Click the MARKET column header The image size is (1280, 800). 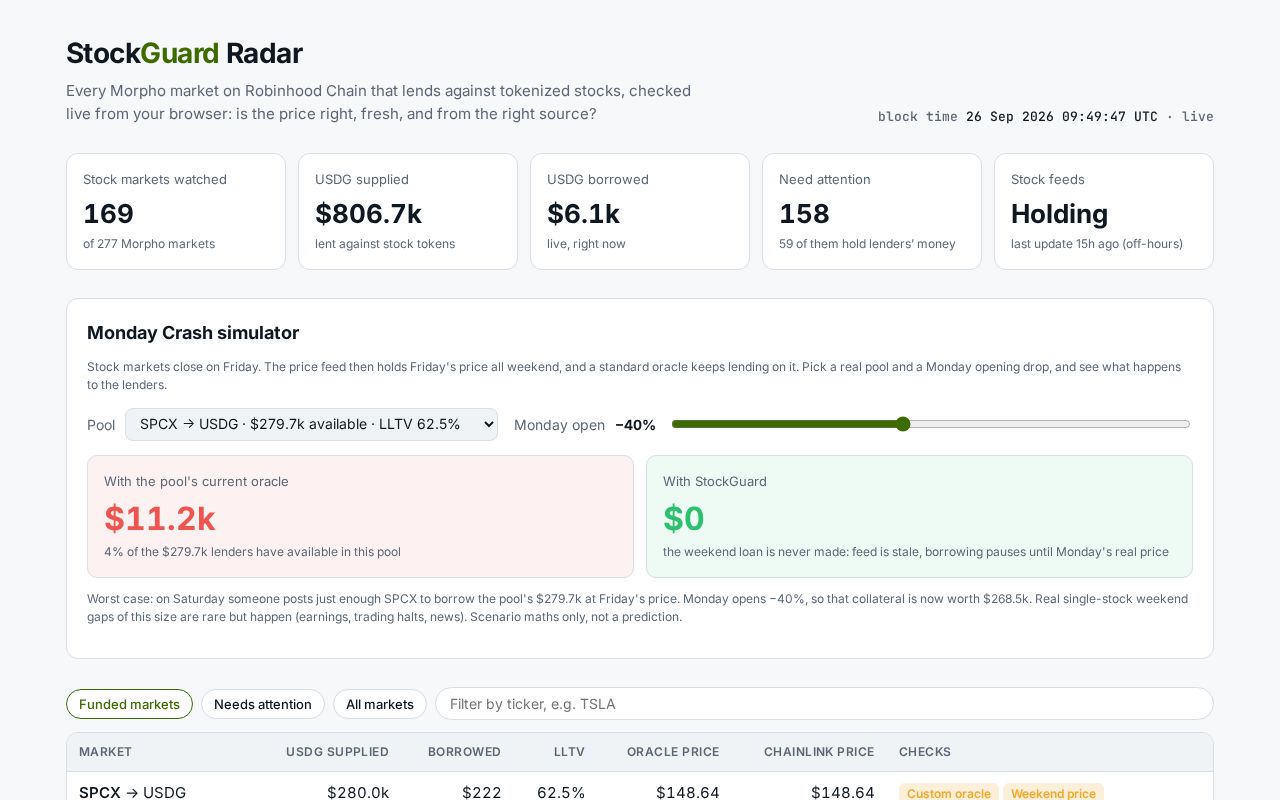tap(105, 752)
